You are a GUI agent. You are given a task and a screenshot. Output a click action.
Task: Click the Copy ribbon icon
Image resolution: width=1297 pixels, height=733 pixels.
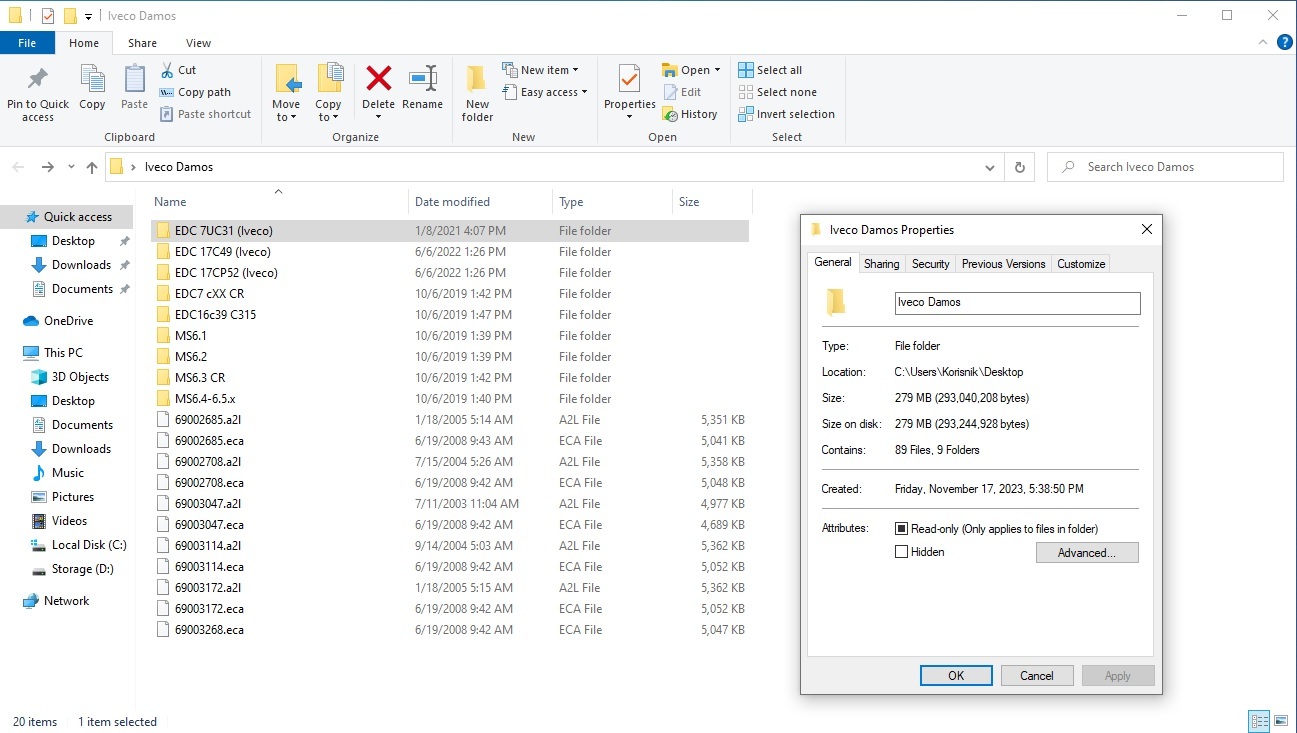(92, 80)
